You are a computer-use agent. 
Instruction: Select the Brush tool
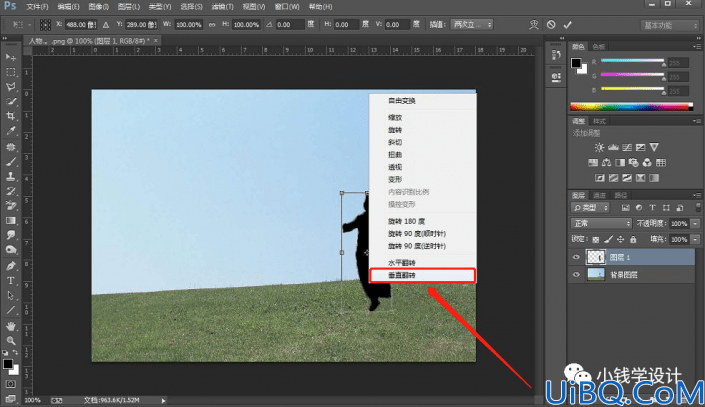(11, 162)
